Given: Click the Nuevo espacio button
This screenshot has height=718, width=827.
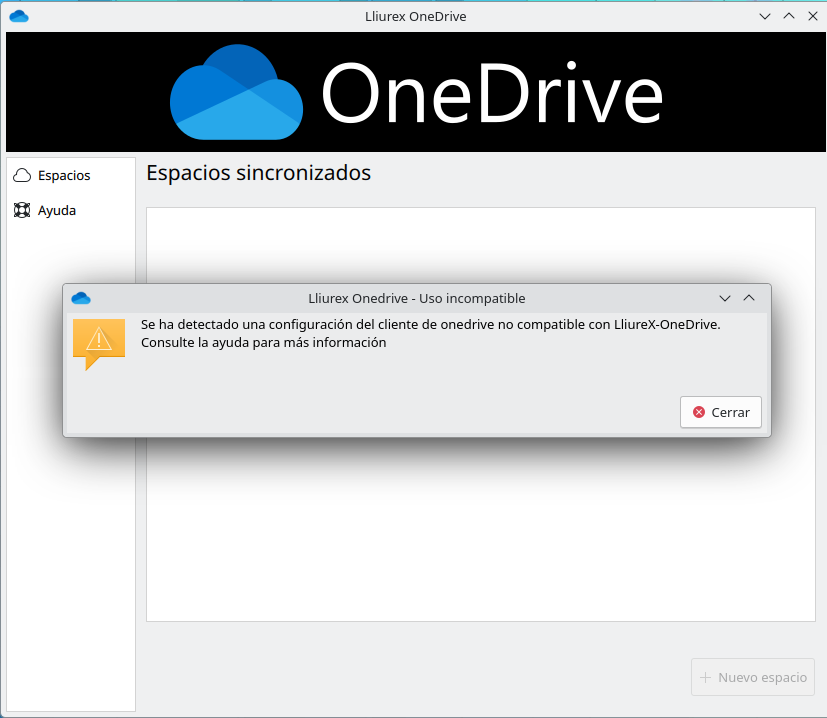Looking at the screenshot, I should [752, 677].
